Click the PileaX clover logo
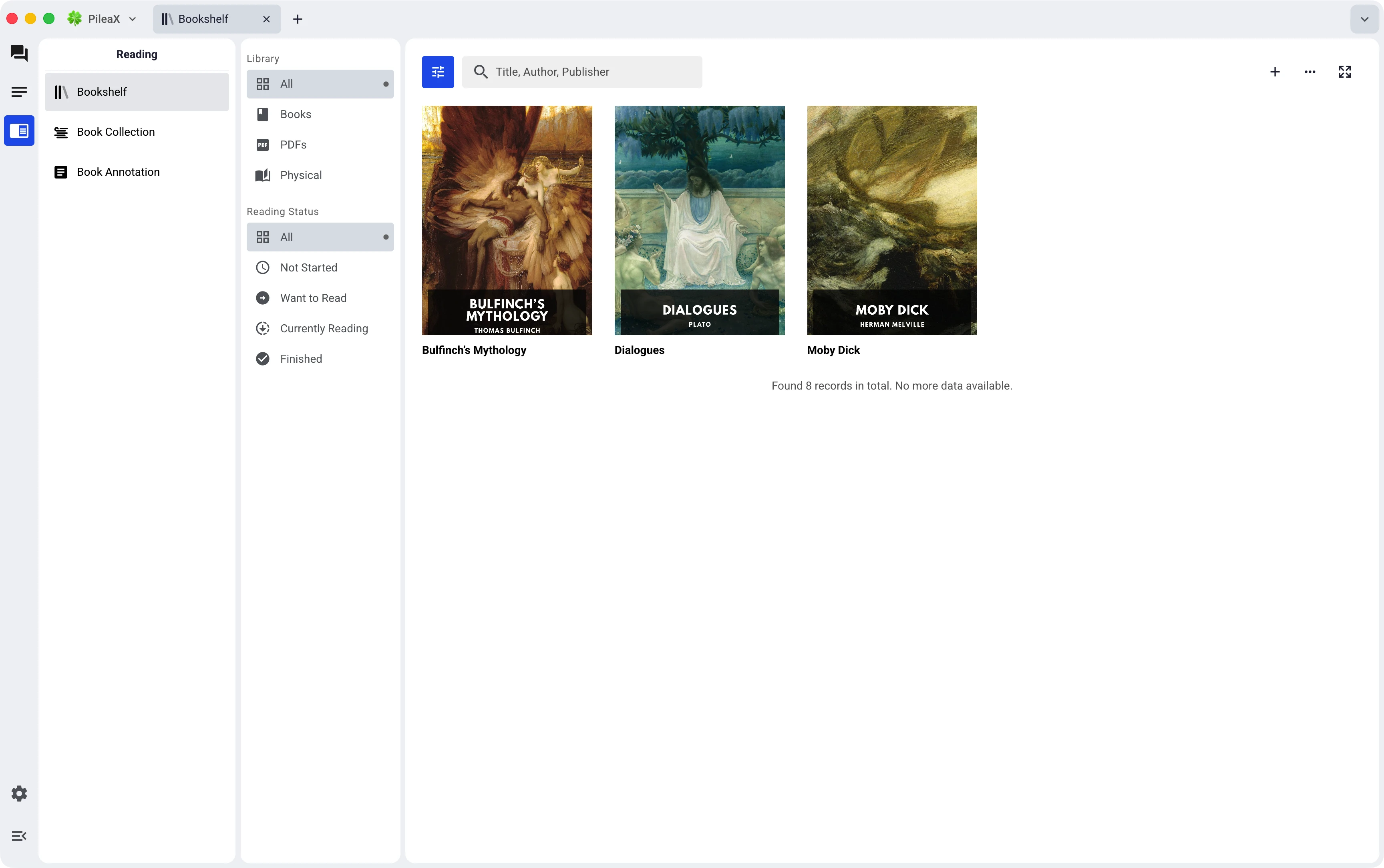 click(74, 18)
